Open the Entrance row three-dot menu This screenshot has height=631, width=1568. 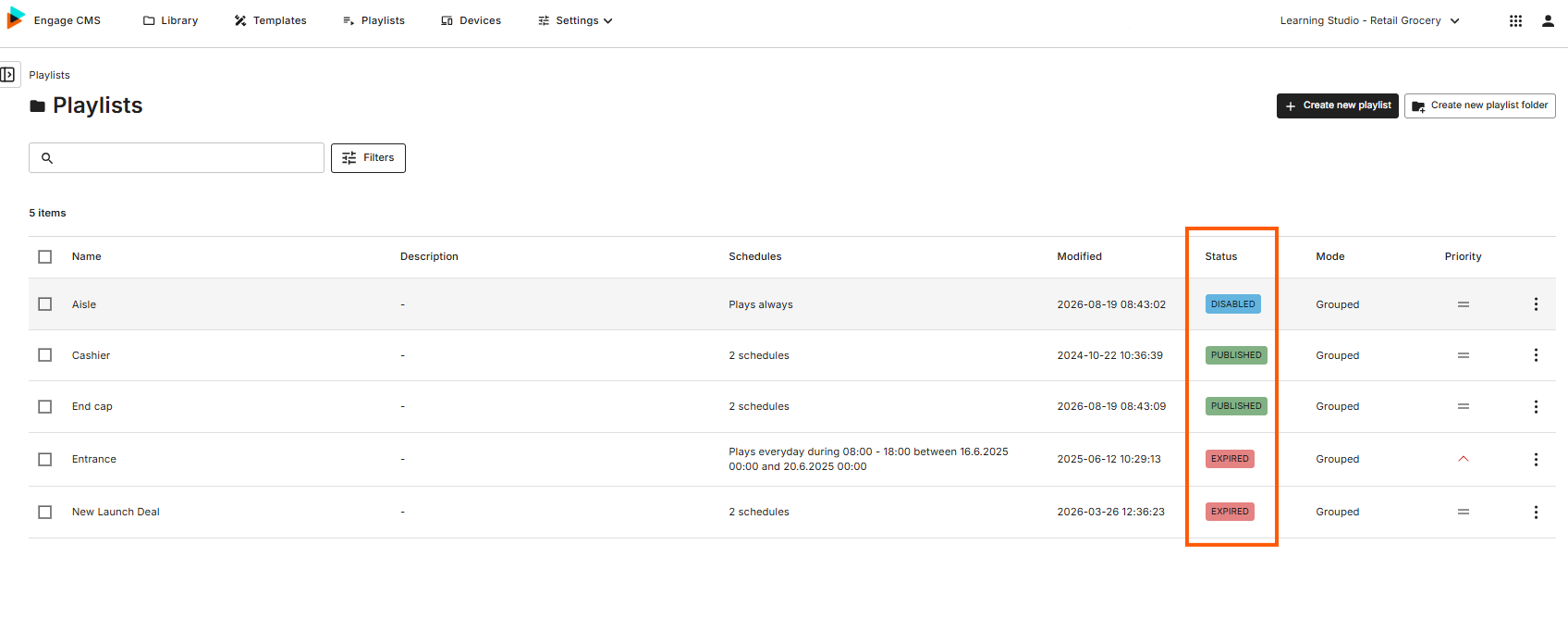pyautogui.click(x=1536, y=460)
